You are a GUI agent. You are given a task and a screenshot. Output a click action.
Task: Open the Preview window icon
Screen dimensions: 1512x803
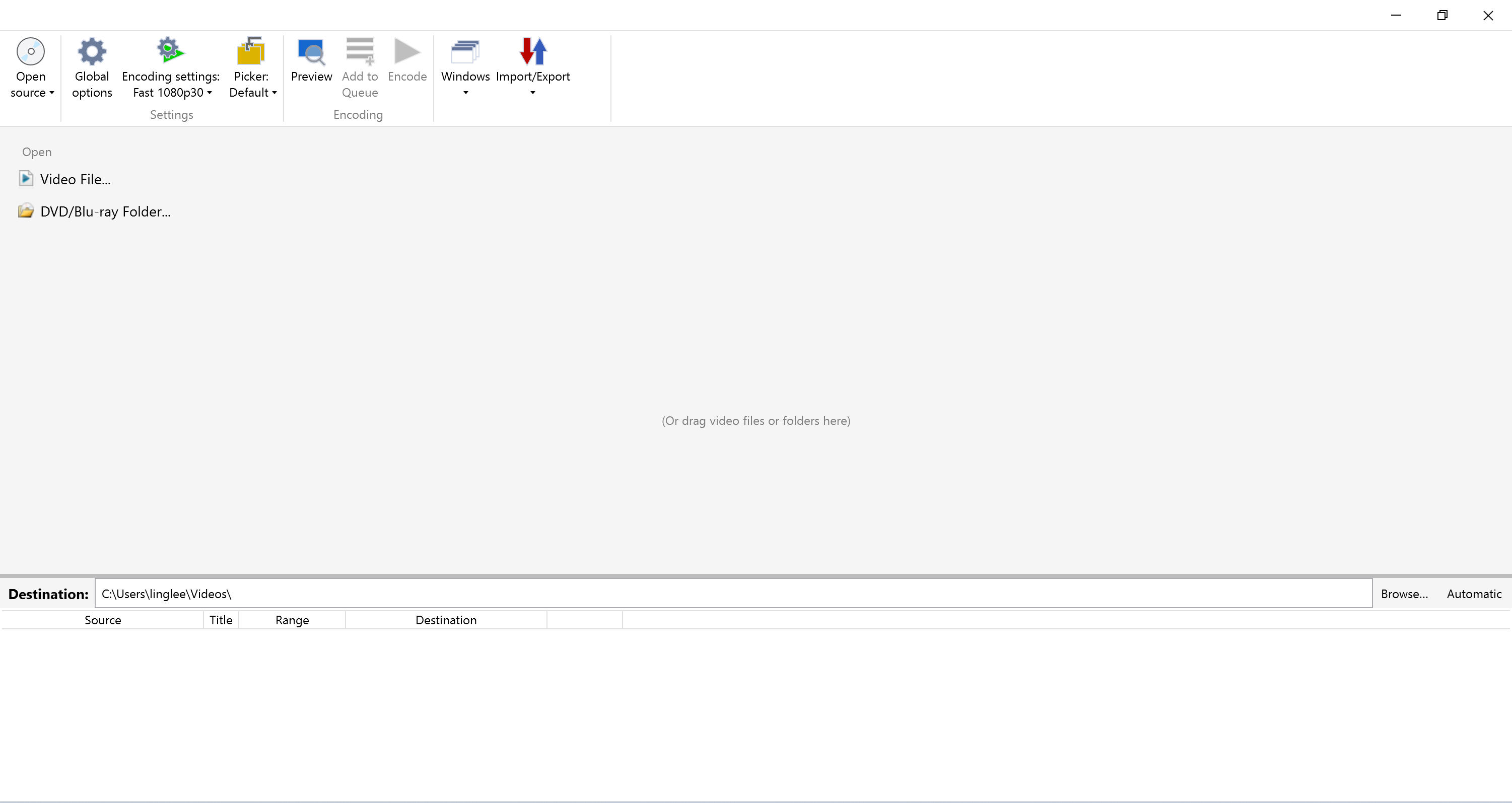tap(311, 52)
